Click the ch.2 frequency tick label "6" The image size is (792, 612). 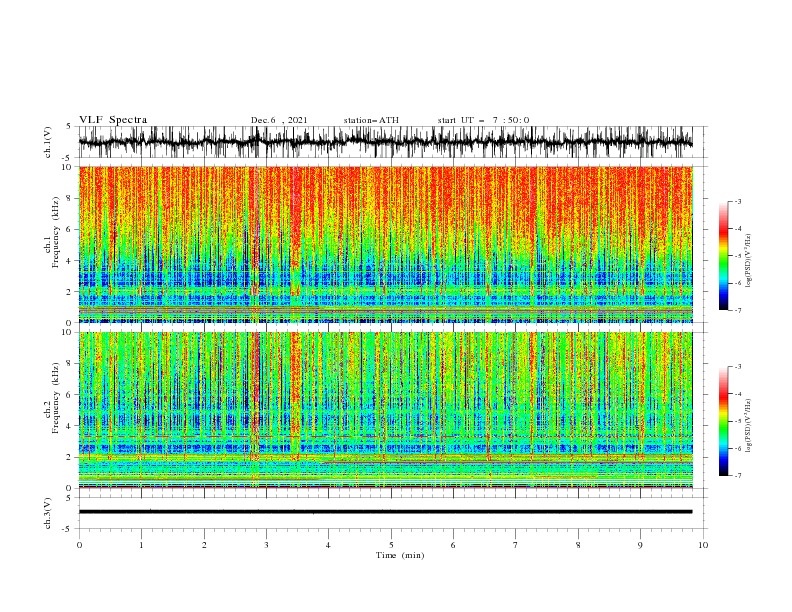71,394
